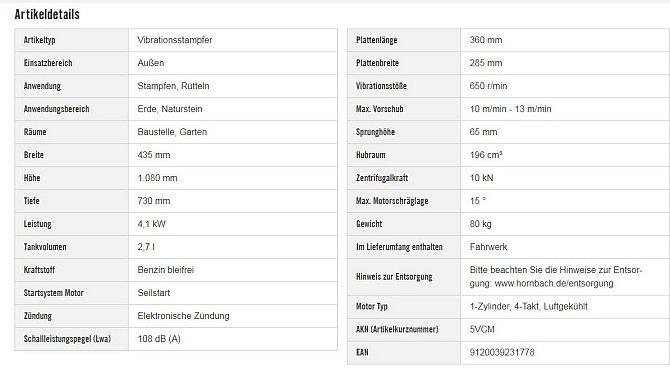The image size is (670, 370).
Task: Click the Kraftstoff value Benzin bleifrei
Action: click(x=165, y=270)
